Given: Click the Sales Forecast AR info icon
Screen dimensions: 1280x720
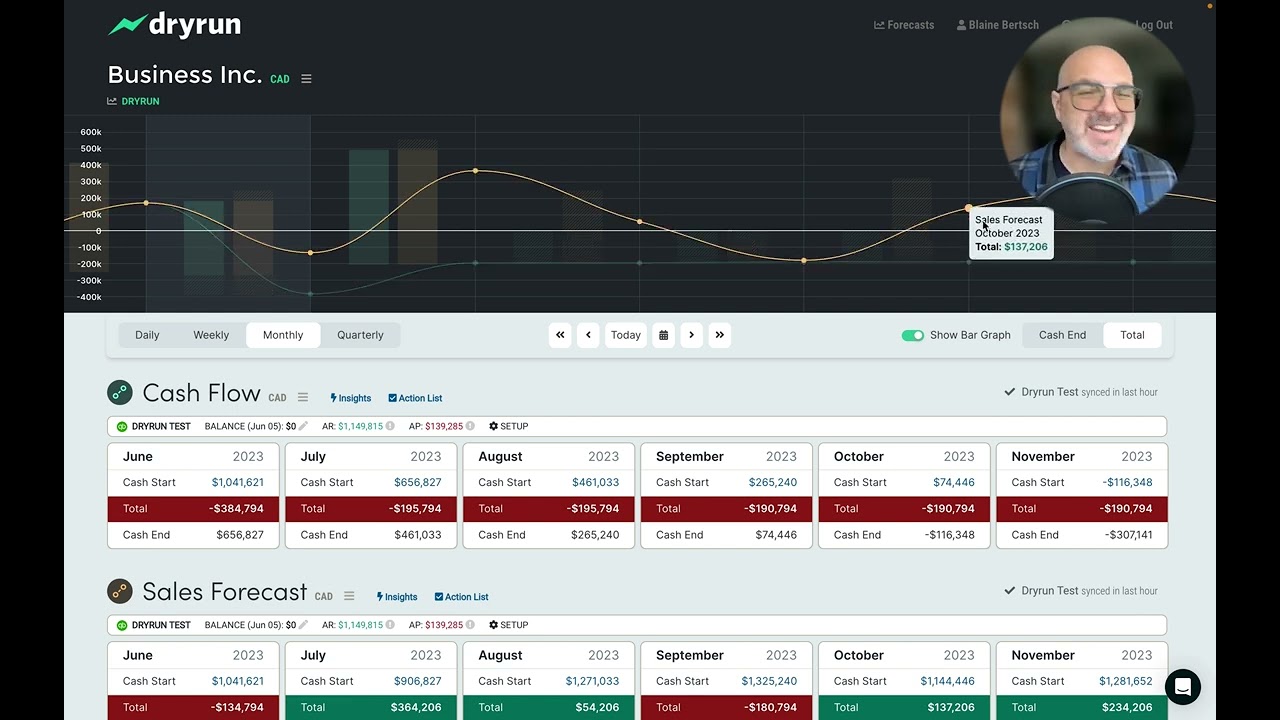Looking at the screenshot, I should coord(390,625).
